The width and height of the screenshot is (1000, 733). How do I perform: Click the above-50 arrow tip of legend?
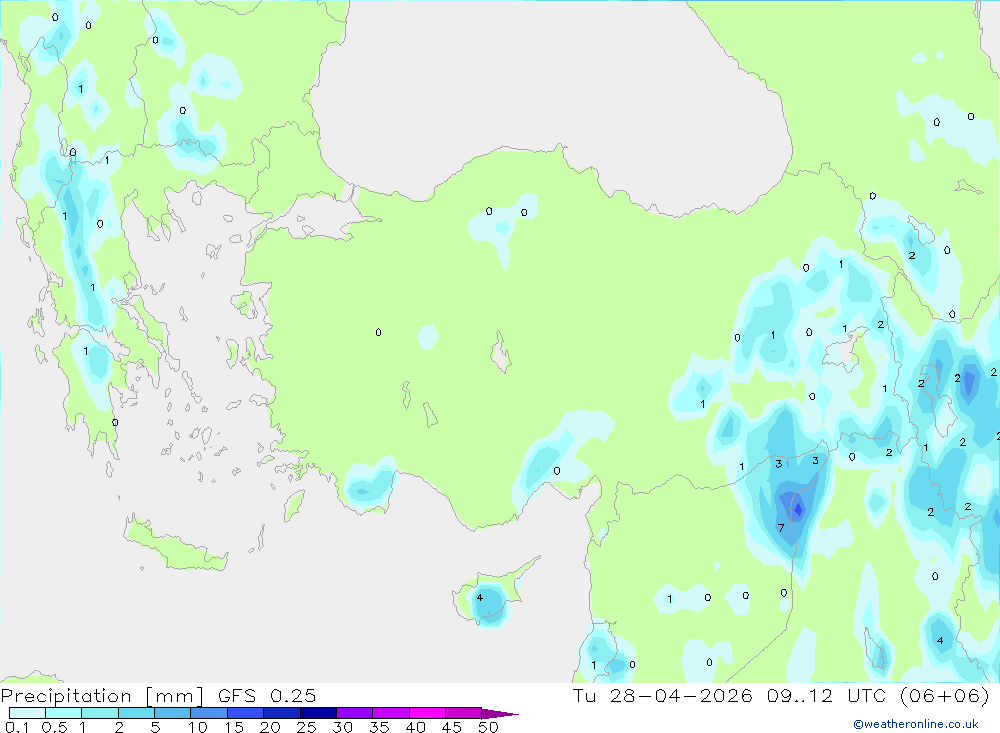pyautogui.click(x=500, y=713)
